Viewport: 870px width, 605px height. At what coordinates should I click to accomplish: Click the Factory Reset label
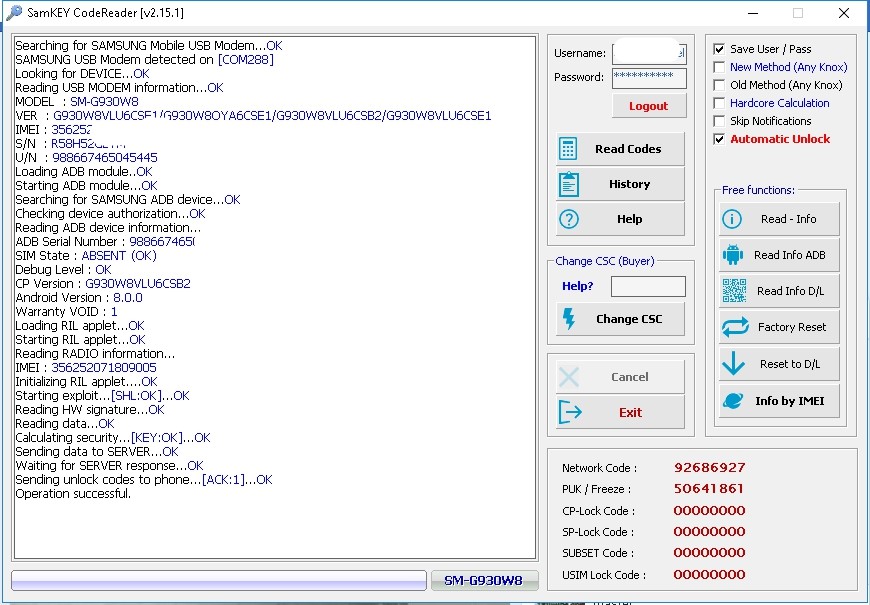coord(792,327)
